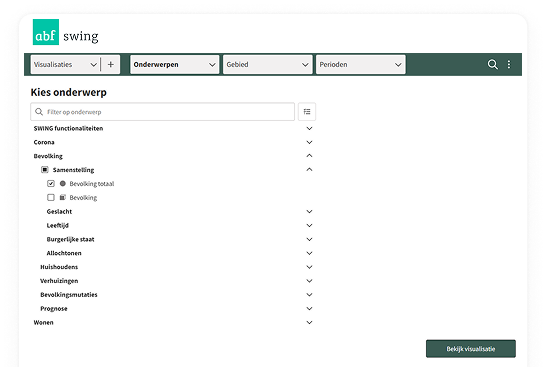
Task: Click the abf logo
Action: 46,32
